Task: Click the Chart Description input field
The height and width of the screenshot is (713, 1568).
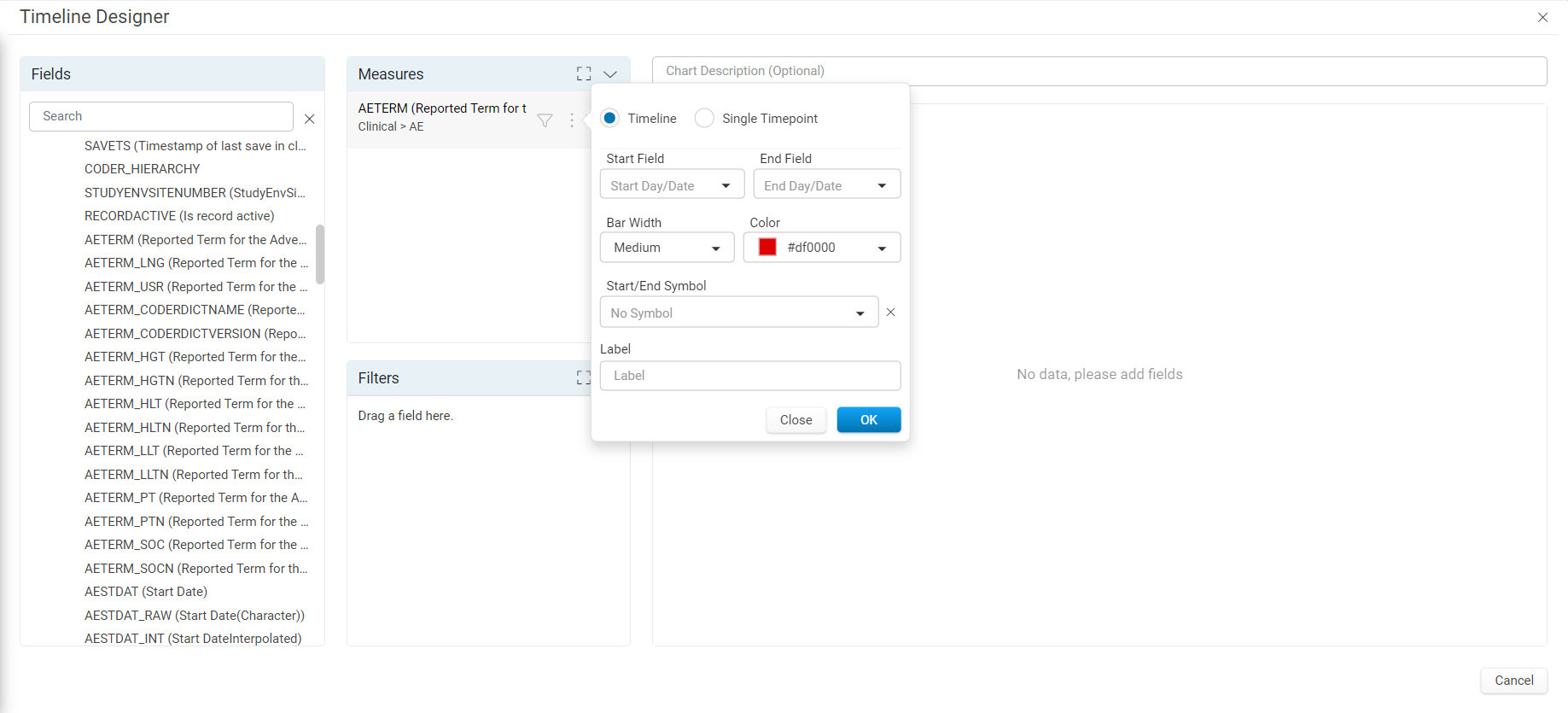Action: click(x=1099, y=71)
